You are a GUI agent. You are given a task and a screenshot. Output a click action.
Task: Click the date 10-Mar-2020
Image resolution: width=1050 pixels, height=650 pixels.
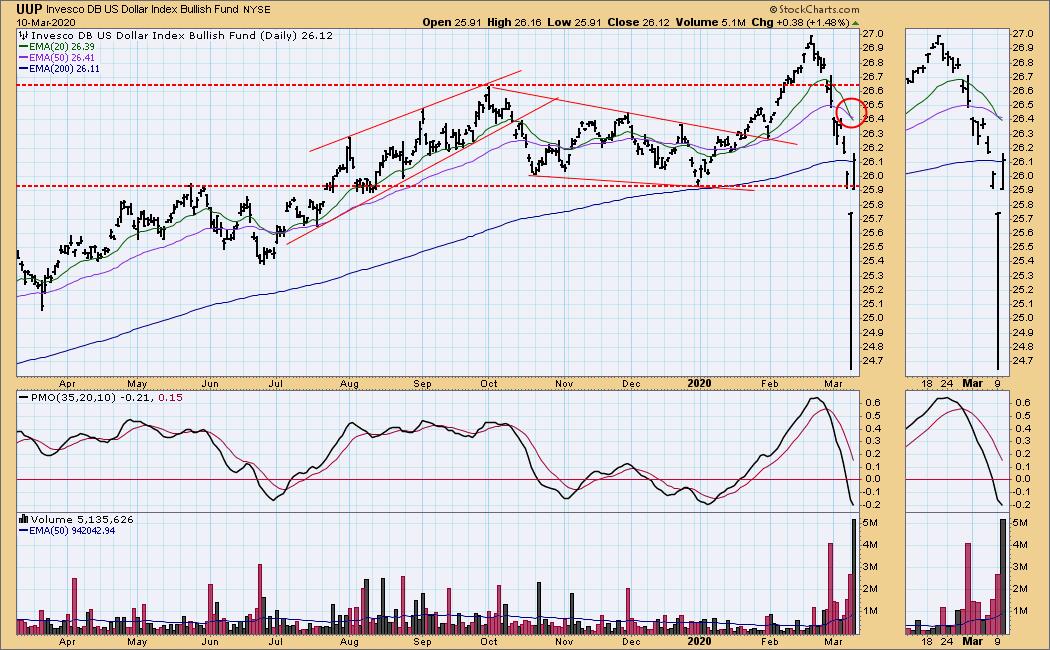[46, 22]
